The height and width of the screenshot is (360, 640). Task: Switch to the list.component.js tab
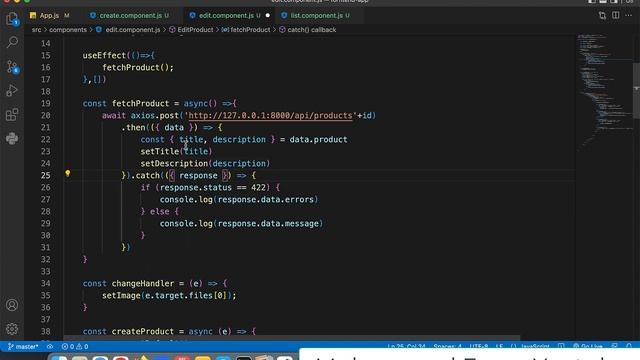click(316, 16)
